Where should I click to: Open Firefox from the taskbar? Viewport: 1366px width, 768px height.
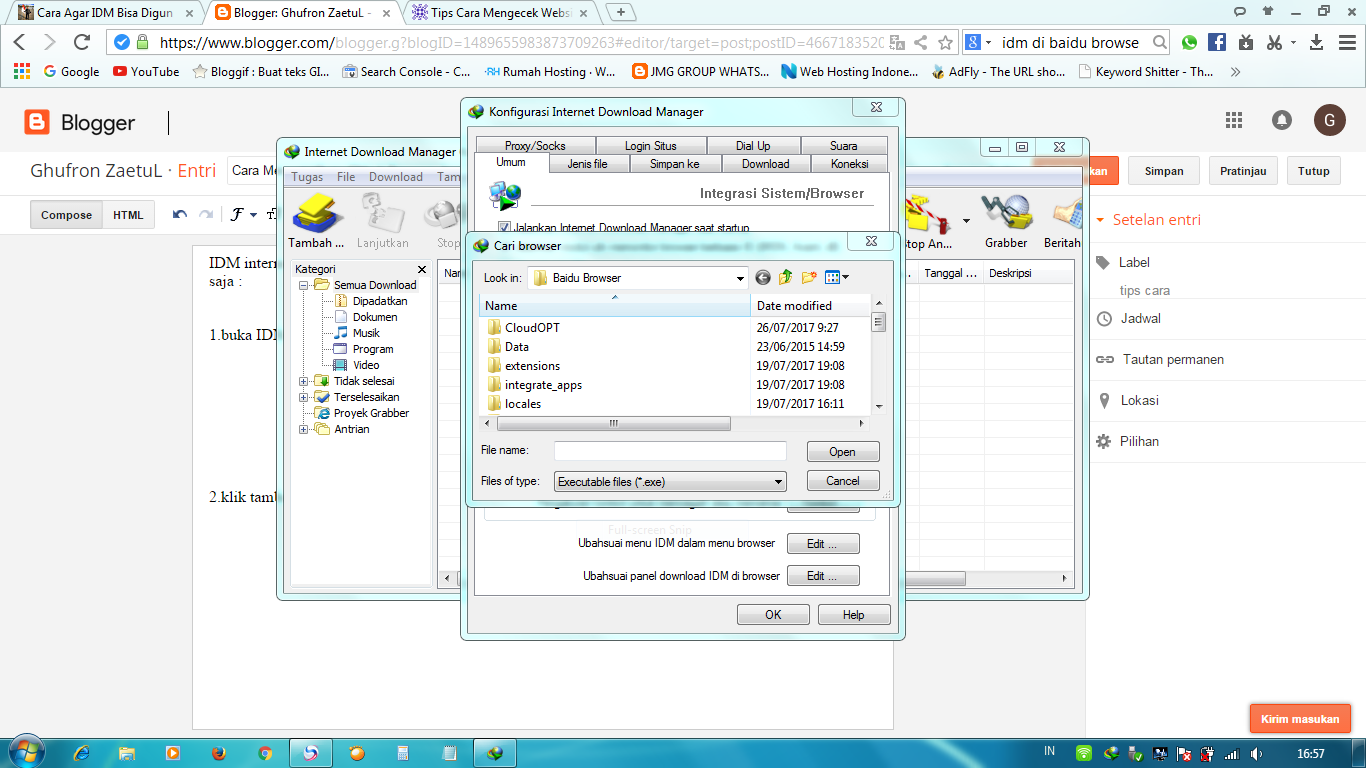coord(219,753)
